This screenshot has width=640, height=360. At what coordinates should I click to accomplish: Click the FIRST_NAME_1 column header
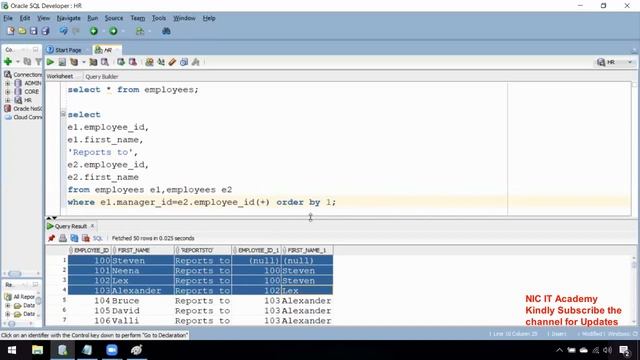click(x=307, y=250)
